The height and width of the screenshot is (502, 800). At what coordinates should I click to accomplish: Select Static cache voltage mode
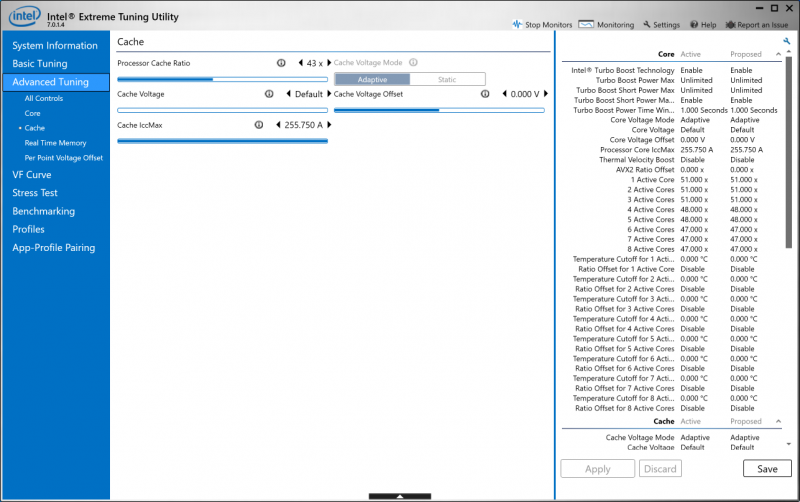coord(447,80)
